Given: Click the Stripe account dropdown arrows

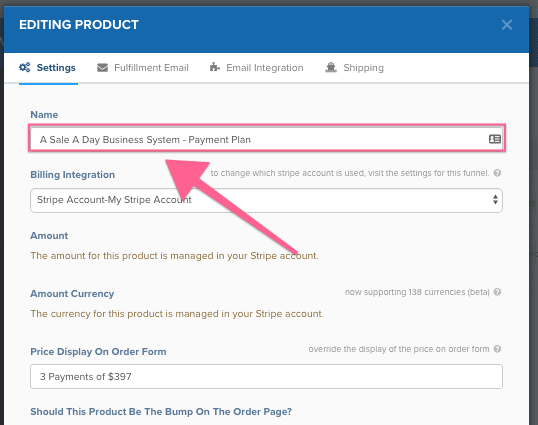Looking at the screenshot, I should click(495, 200).
